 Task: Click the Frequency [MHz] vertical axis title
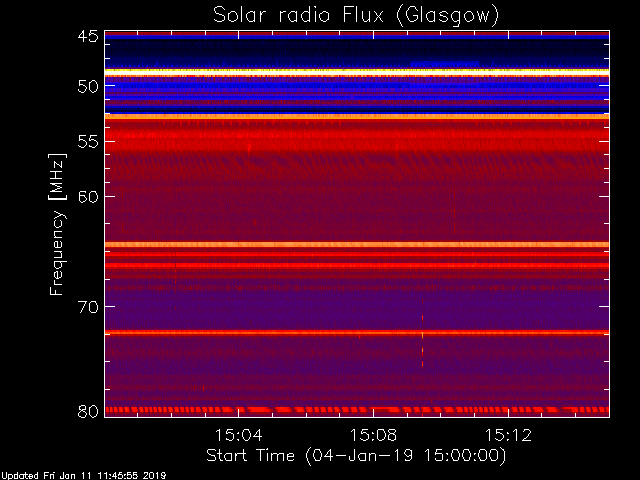[57, 224]
